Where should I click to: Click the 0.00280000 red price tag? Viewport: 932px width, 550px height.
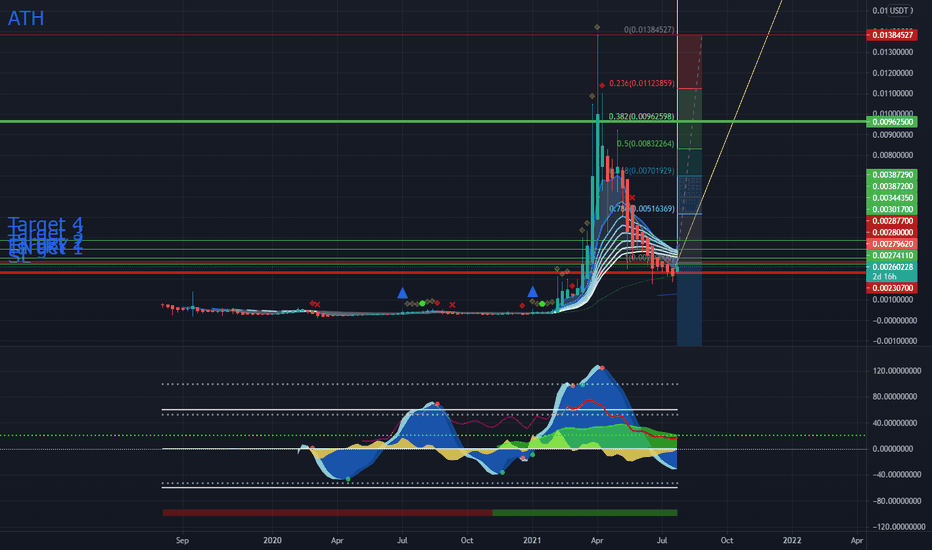coord(892,232)
